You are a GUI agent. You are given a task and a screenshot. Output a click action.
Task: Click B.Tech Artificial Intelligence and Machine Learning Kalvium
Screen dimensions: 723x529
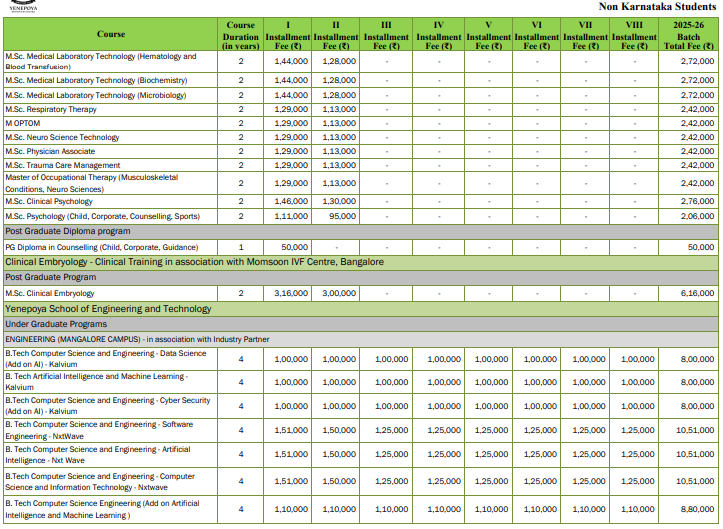[96, 381]
